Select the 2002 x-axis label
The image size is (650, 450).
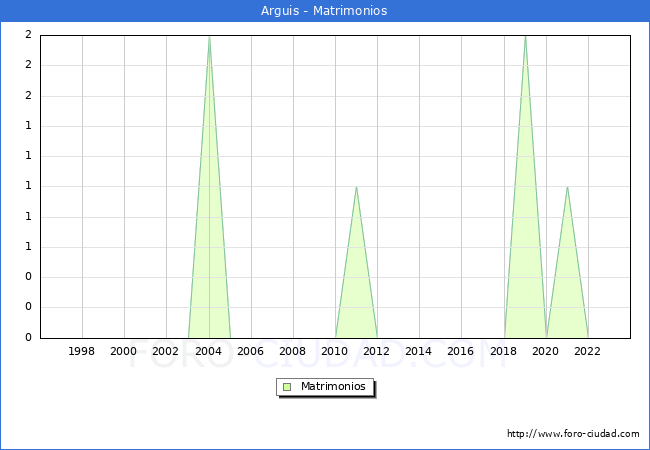coord(166,351)
